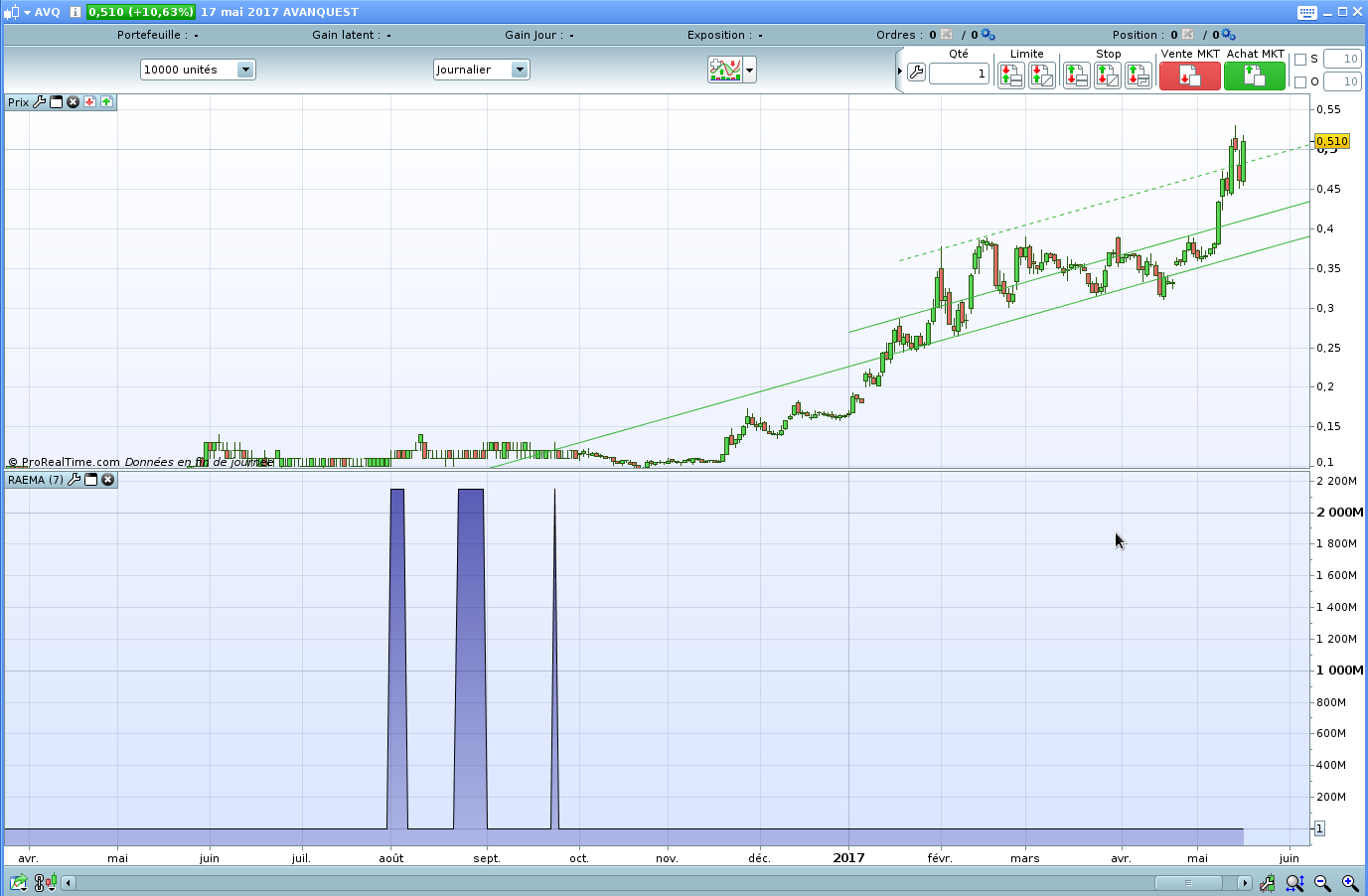Open the RAEMA (7) indicator wrench settings
The image size is (1368, 896).
[x=74, y=480]
